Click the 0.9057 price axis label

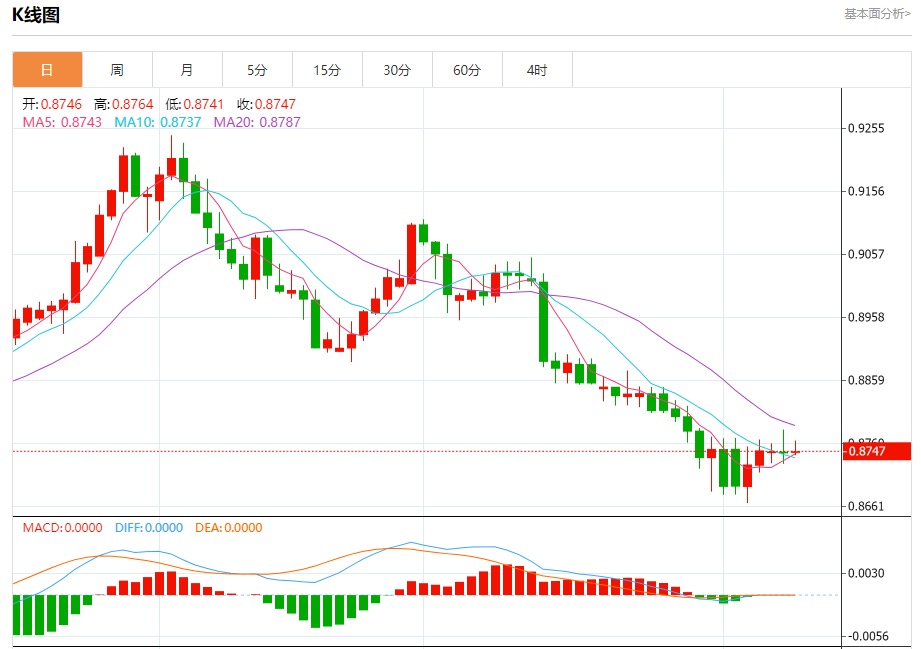pyautogui.click(x=866, y=254)
